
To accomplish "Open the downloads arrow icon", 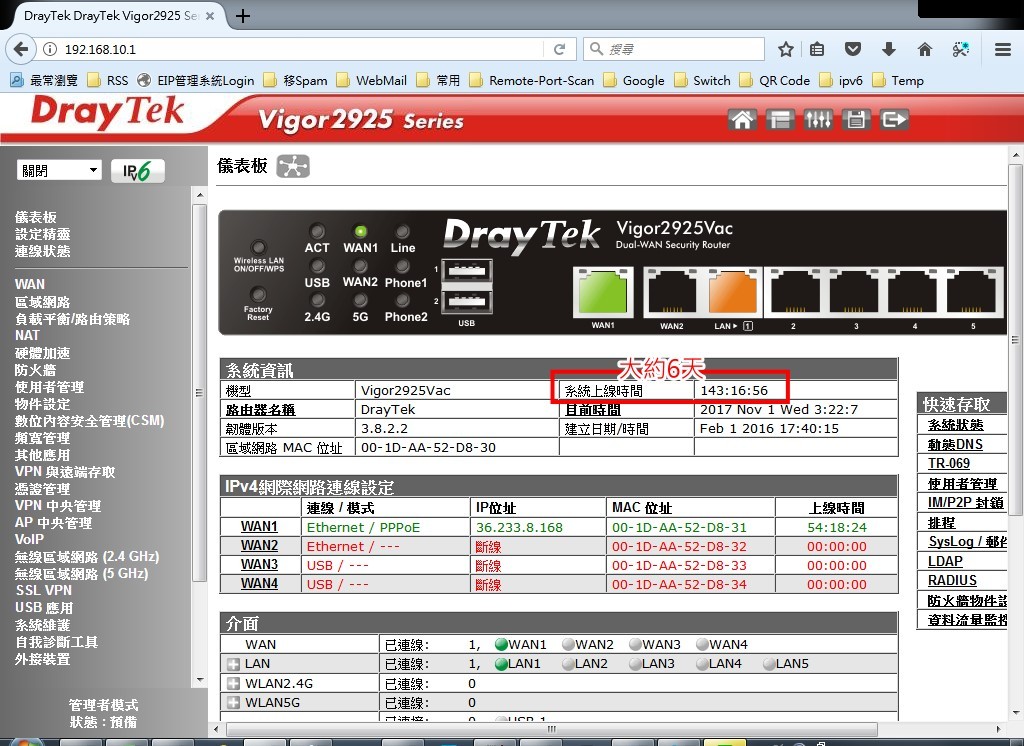I will [889, 49].
